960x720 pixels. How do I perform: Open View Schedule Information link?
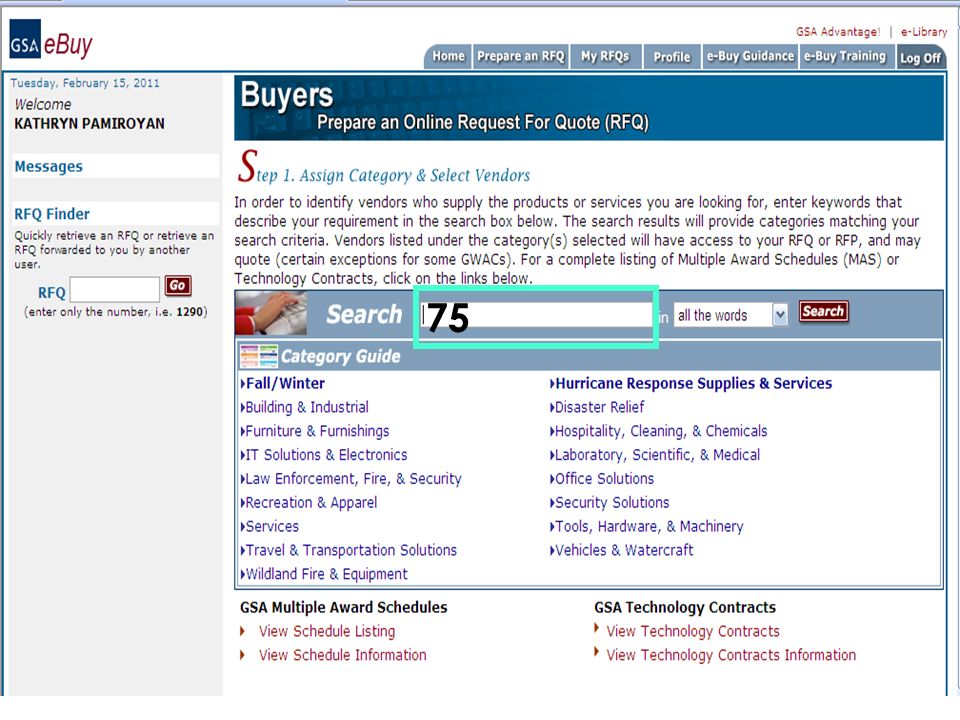click(342, 655)
